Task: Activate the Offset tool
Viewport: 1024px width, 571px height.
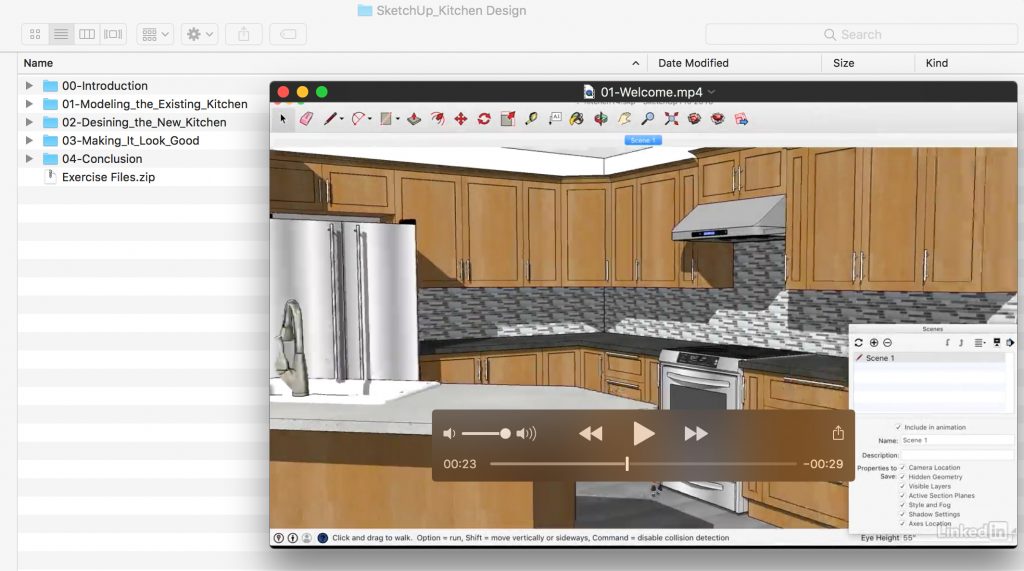Action: 437,119
